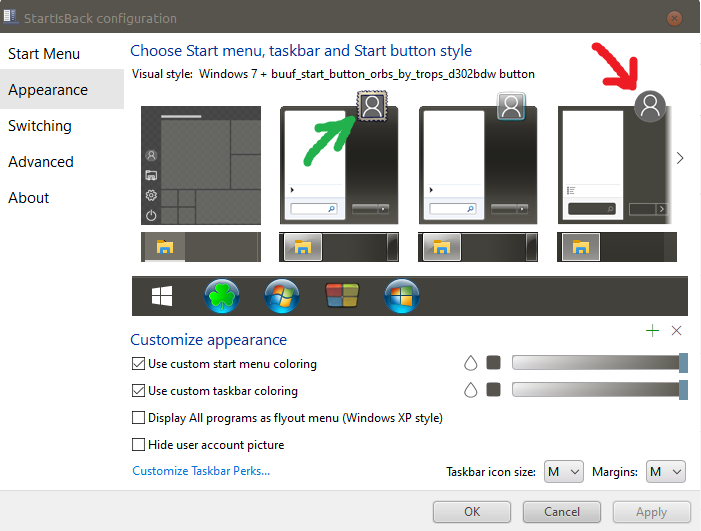Pick the Windows 7 orb start button

coord(282,296)
